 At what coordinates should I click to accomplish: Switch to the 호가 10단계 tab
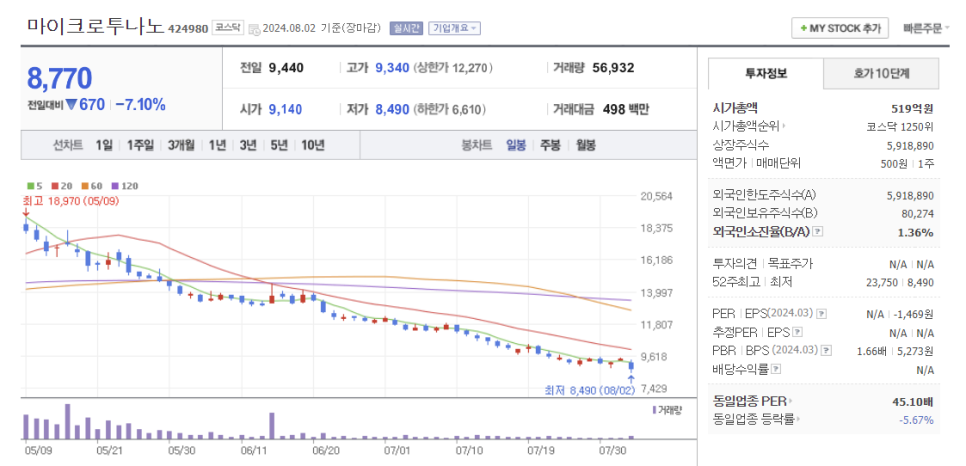(881, 73)
